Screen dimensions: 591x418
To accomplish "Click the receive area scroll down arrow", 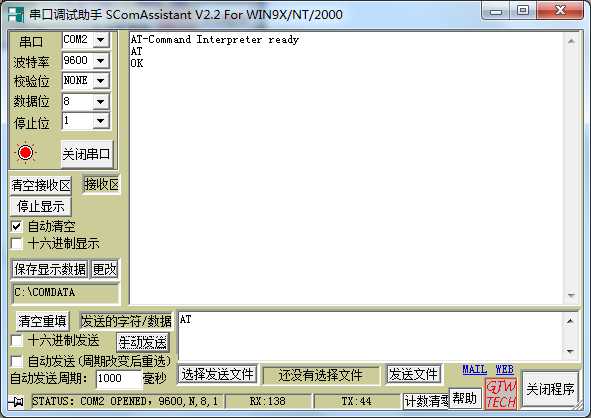I will point(571,295).
